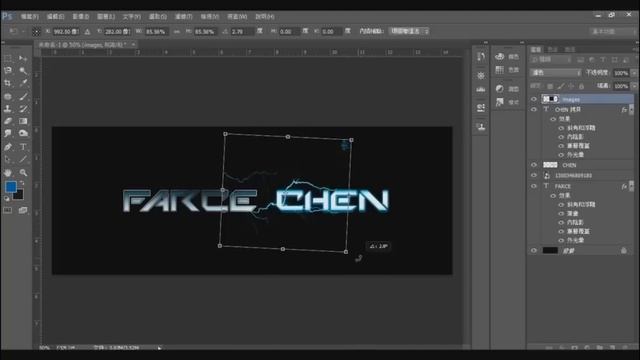Viewport: 640px width, 360px height.
Task: Select the Eyedropper tool
Action: (23, 83)
